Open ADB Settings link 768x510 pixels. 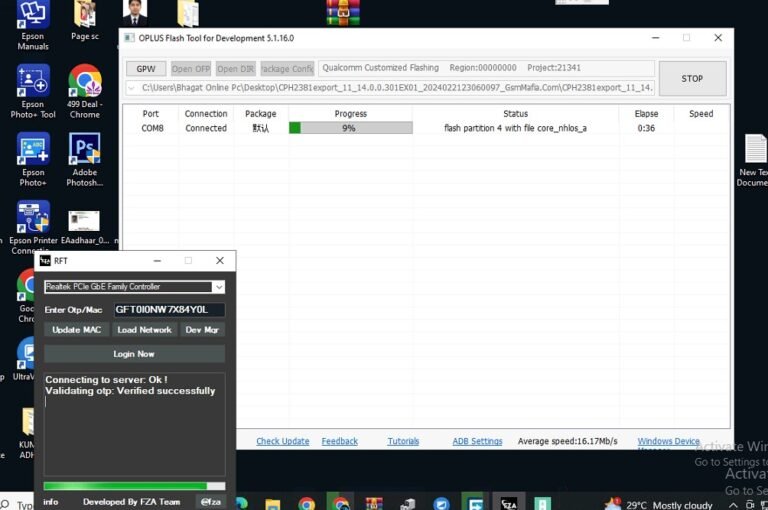[x=477, y=441]
